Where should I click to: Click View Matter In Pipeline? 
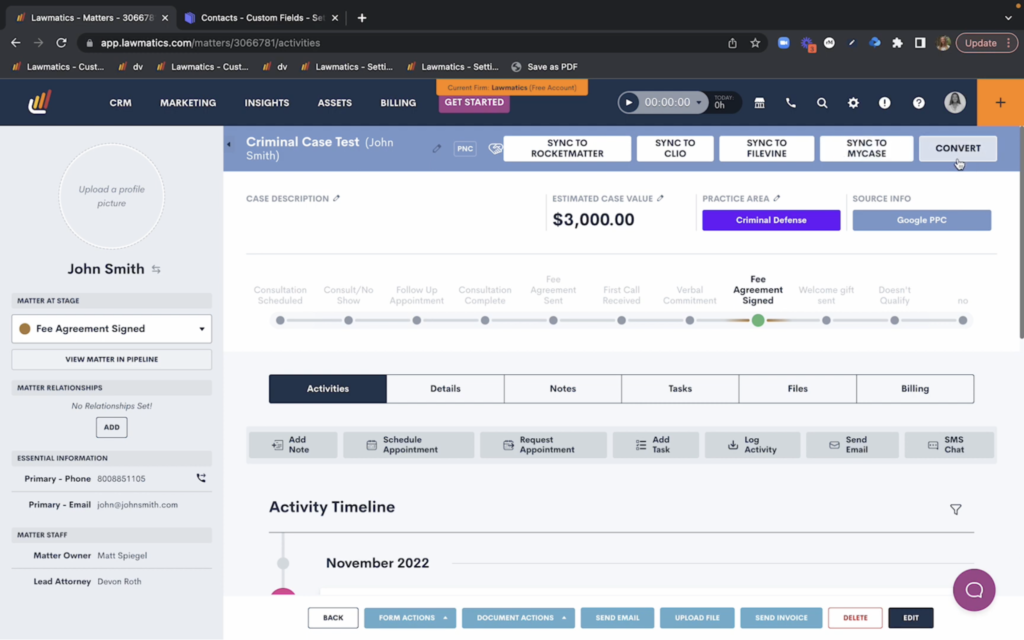tap(112, 359)
